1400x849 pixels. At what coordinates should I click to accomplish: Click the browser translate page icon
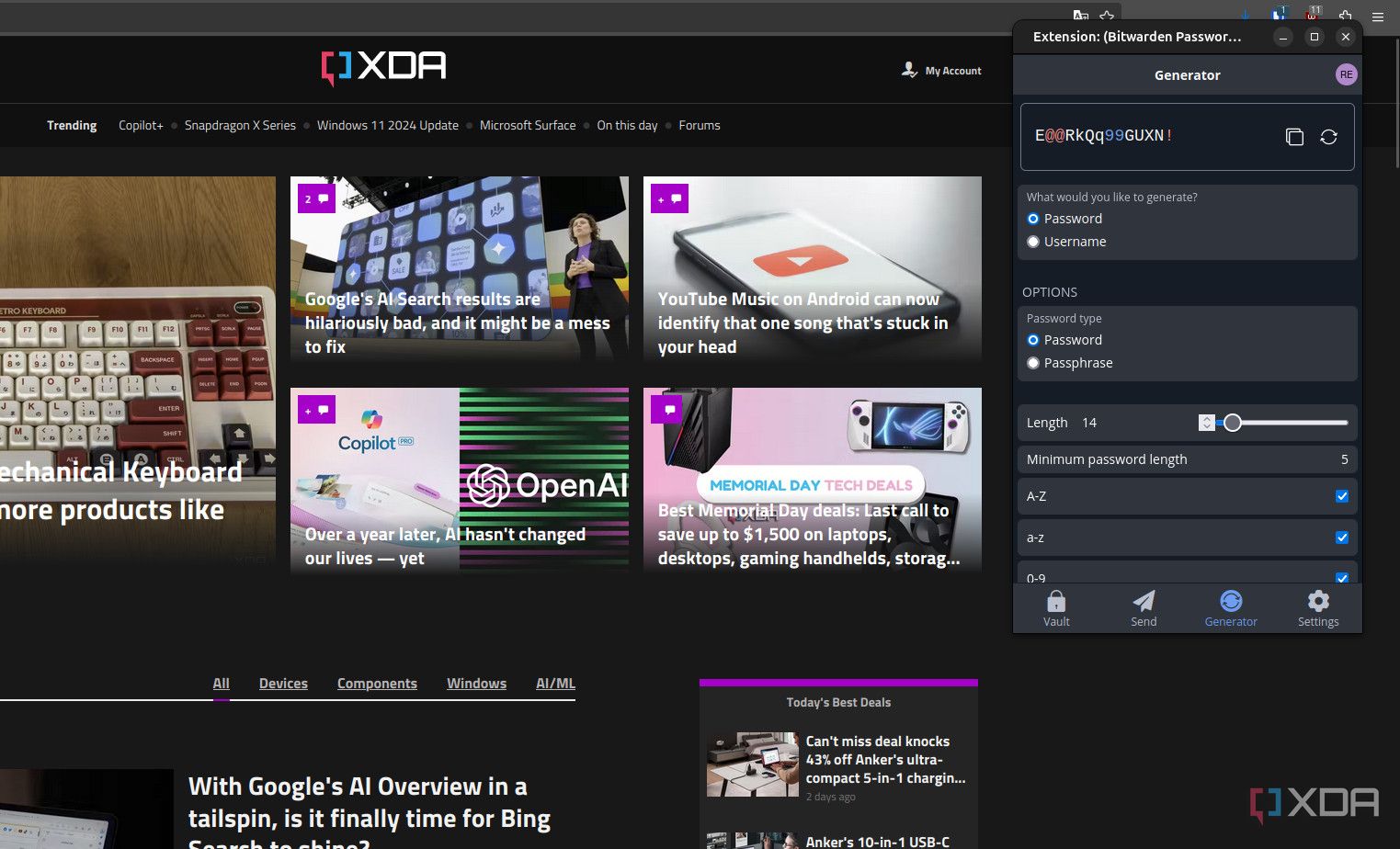coord(1081,16)
